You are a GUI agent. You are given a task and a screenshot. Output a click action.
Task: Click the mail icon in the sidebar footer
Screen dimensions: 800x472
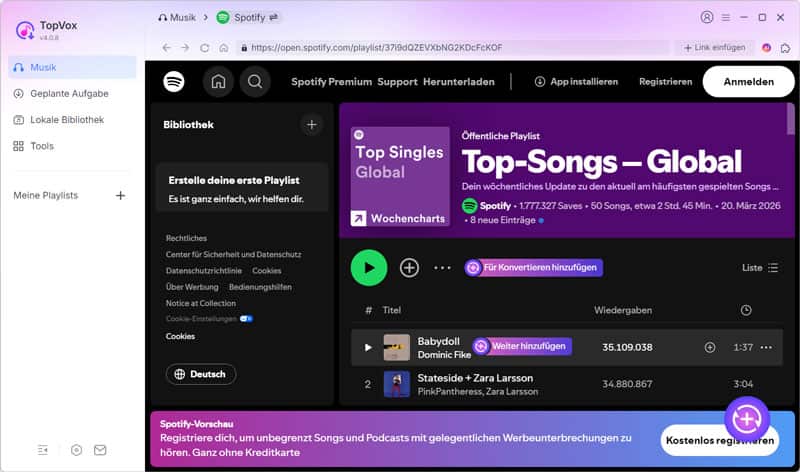tap(100, 450)
